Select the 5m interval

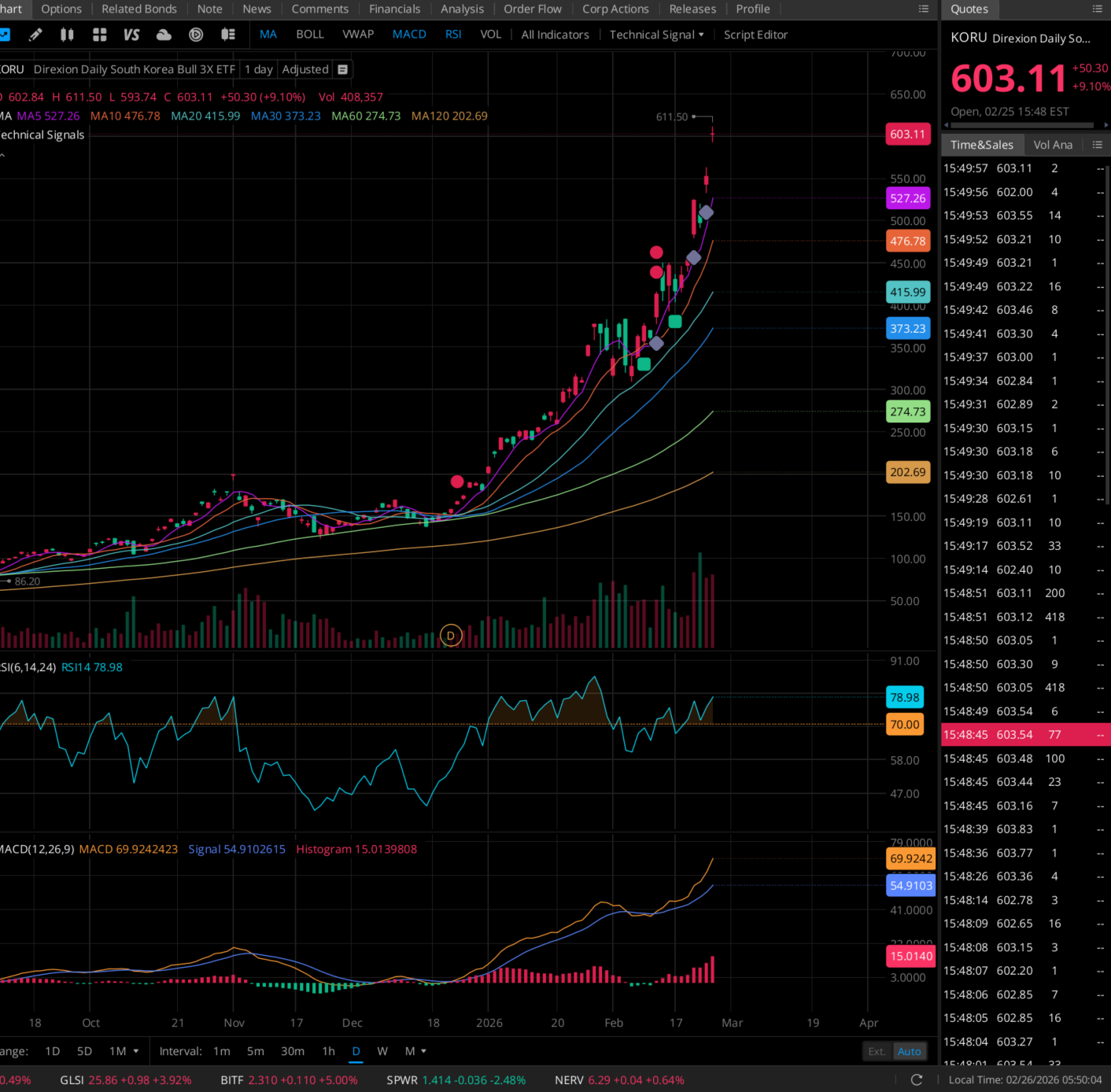point(256,1051)
